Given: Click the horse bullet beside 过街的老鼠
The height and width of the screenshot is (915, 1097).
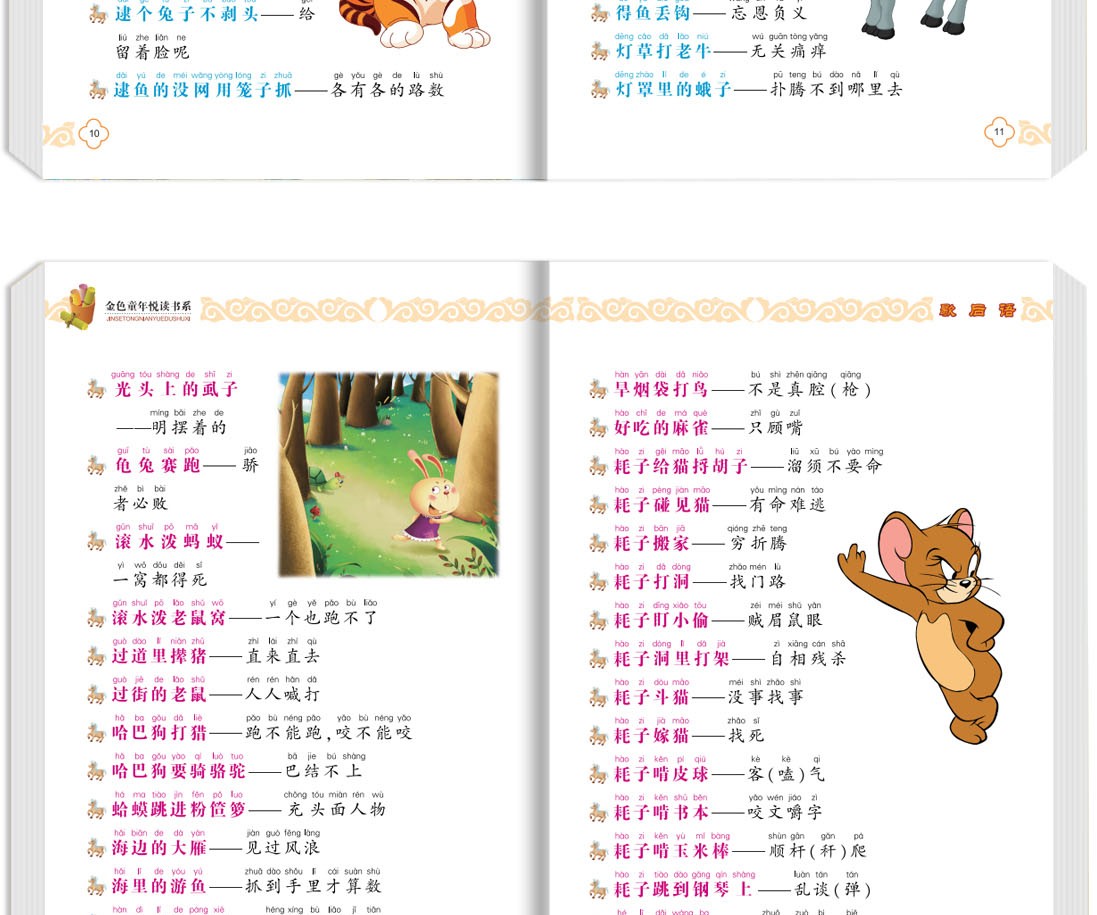Looking at the screenshot, I should [x=97, y=694].
